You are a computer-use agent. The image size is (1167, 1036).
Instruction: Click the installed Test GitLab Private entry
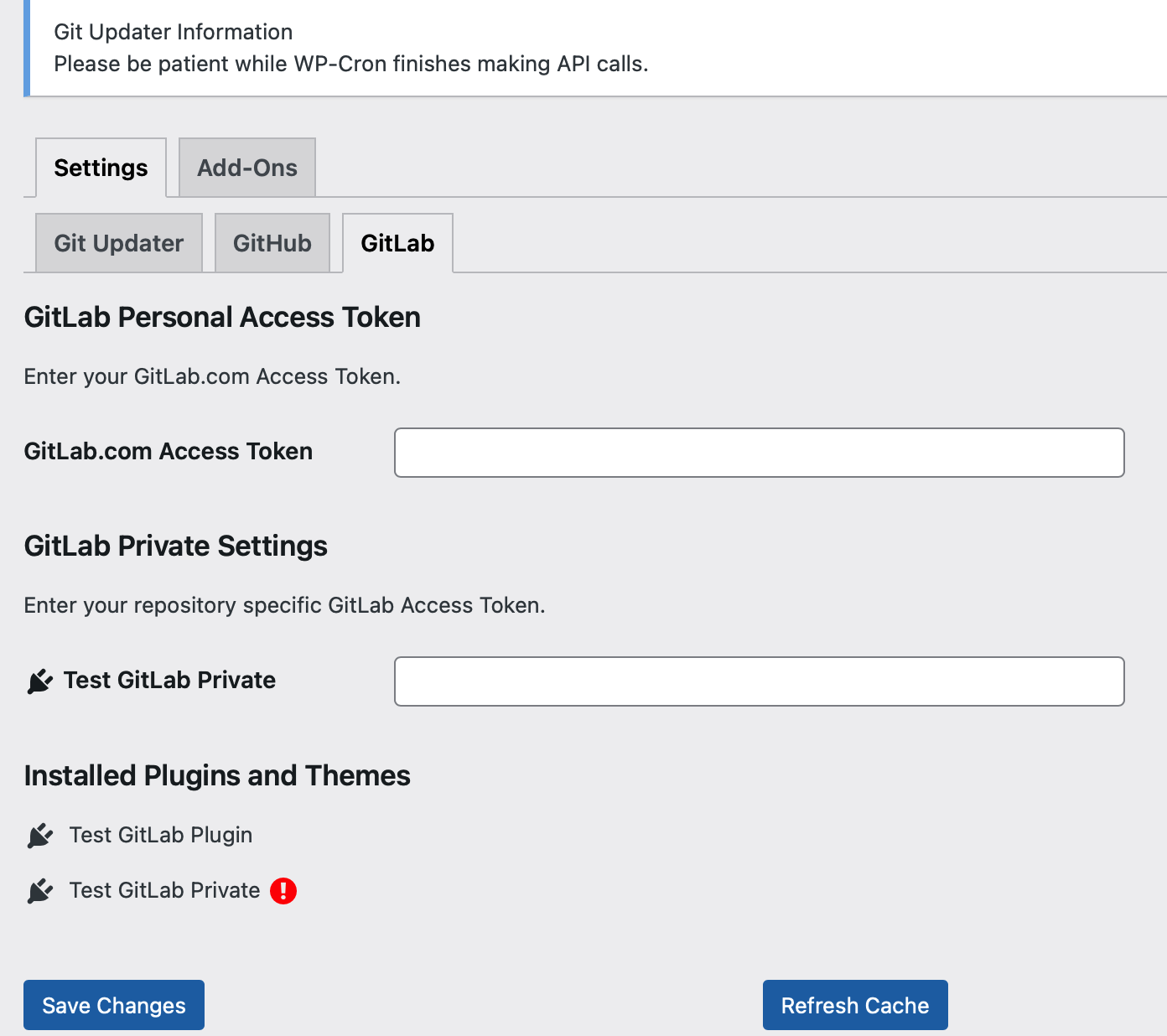(x=165, y=890)
